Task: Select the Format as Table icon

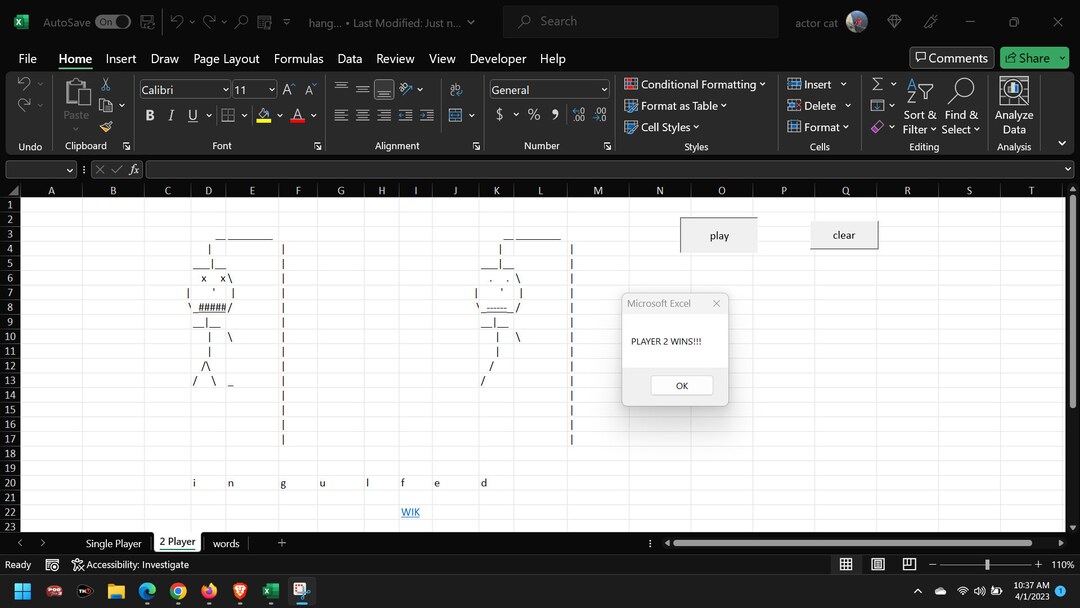Action: coord(631,105)
